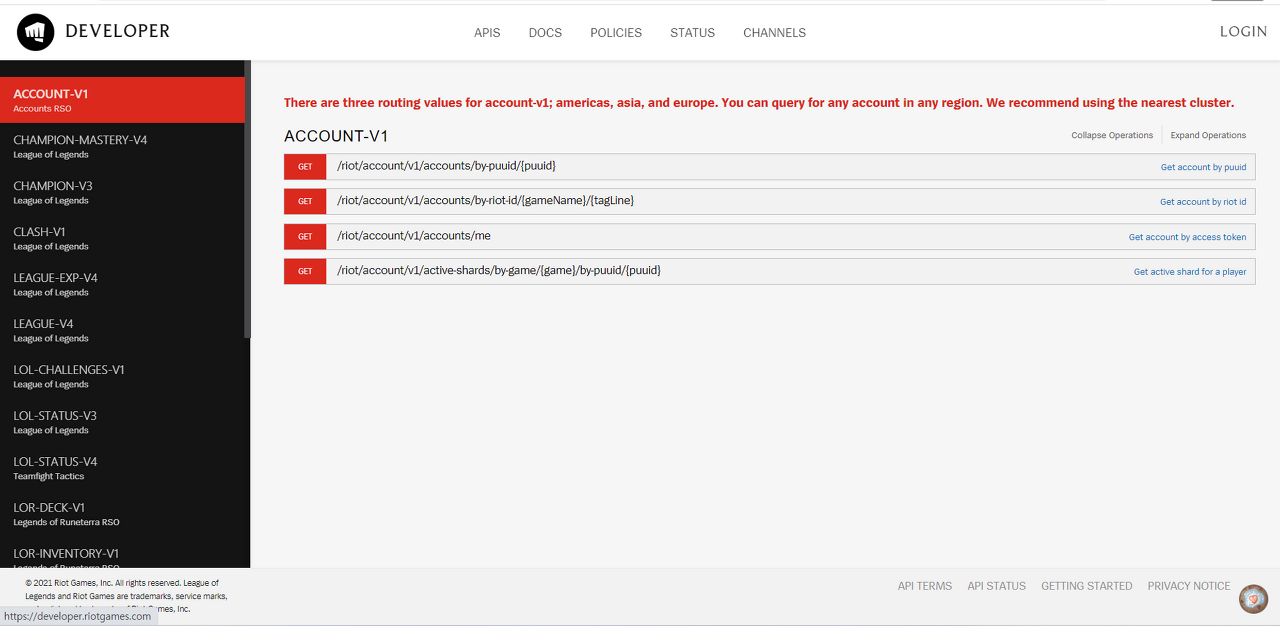Image resolution: width=1280 pixels, height=626 pixels.
Task: Click 'Get account by access token' link
Action: (1187, 237)
